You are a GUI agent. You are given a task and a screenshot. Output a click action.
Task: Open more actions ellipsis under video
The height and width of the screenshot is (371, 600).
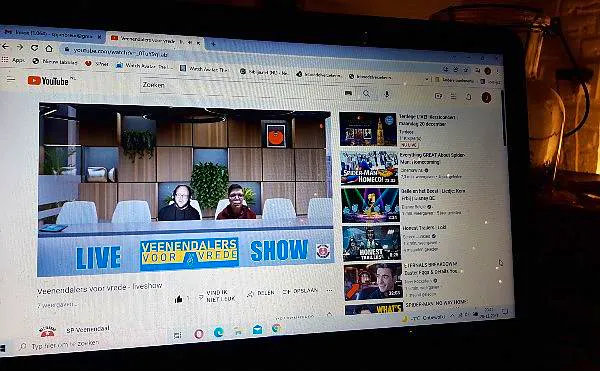coord(329,291)
